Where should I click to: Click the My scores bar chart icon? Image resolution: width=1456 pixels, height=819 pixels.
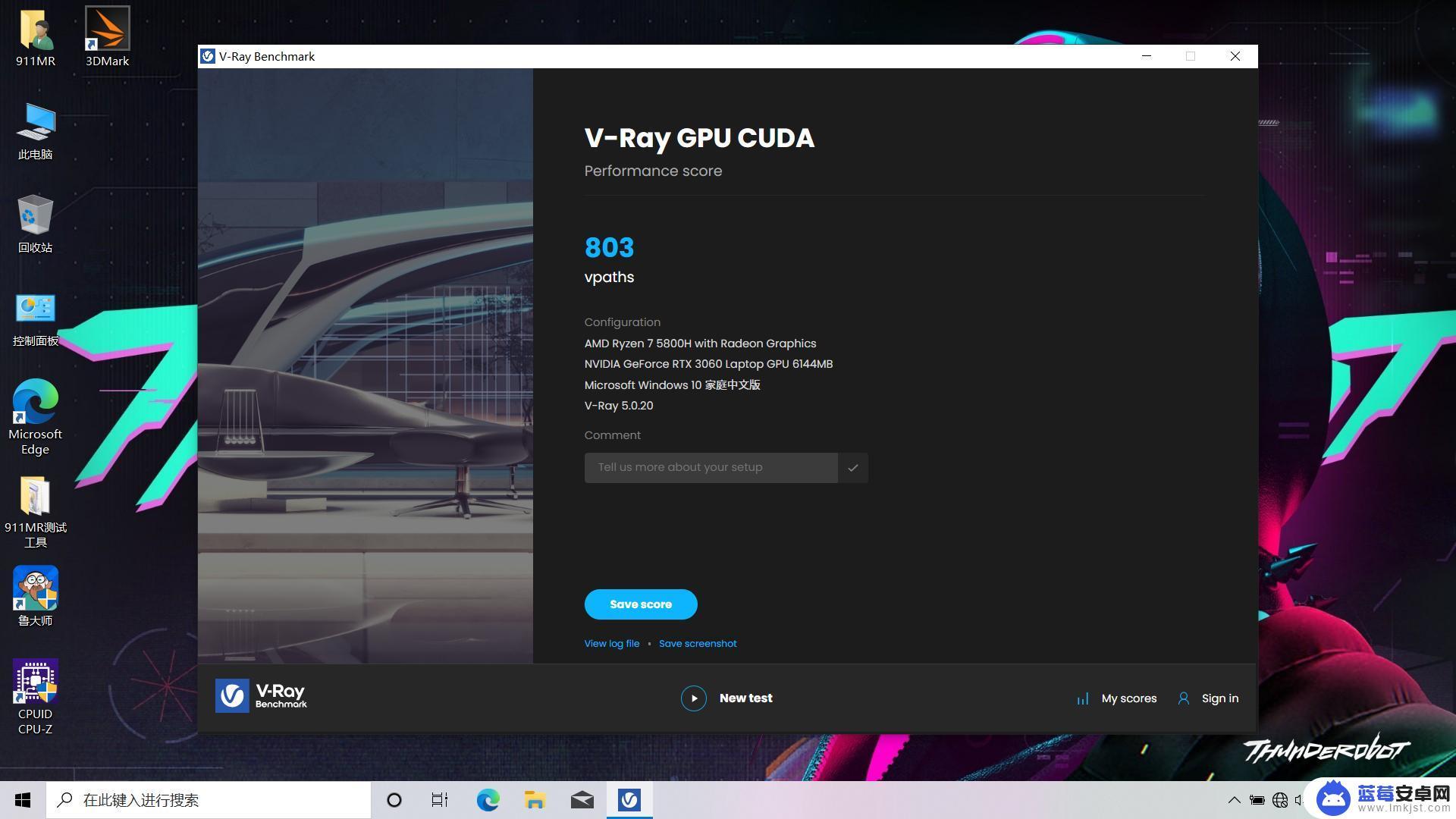pyautogui.click(x=1083, y=698)
